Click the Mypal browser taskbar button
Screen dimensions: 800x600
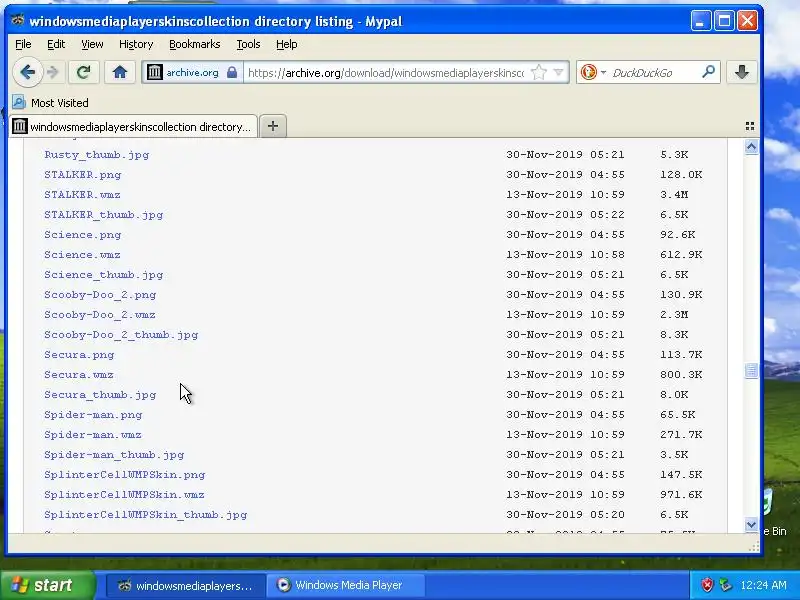186,586
